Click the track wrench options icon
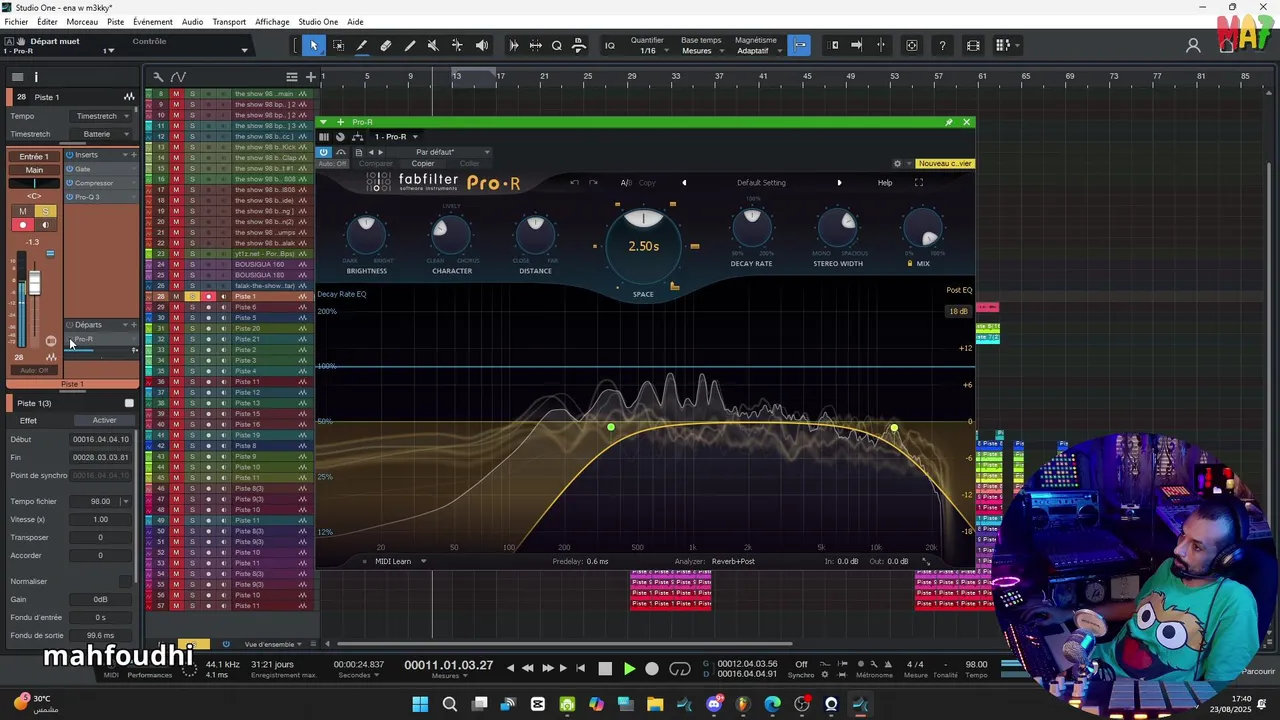Image resolution: width=1280 pixels, height=720 pixels. coord(158,77)
